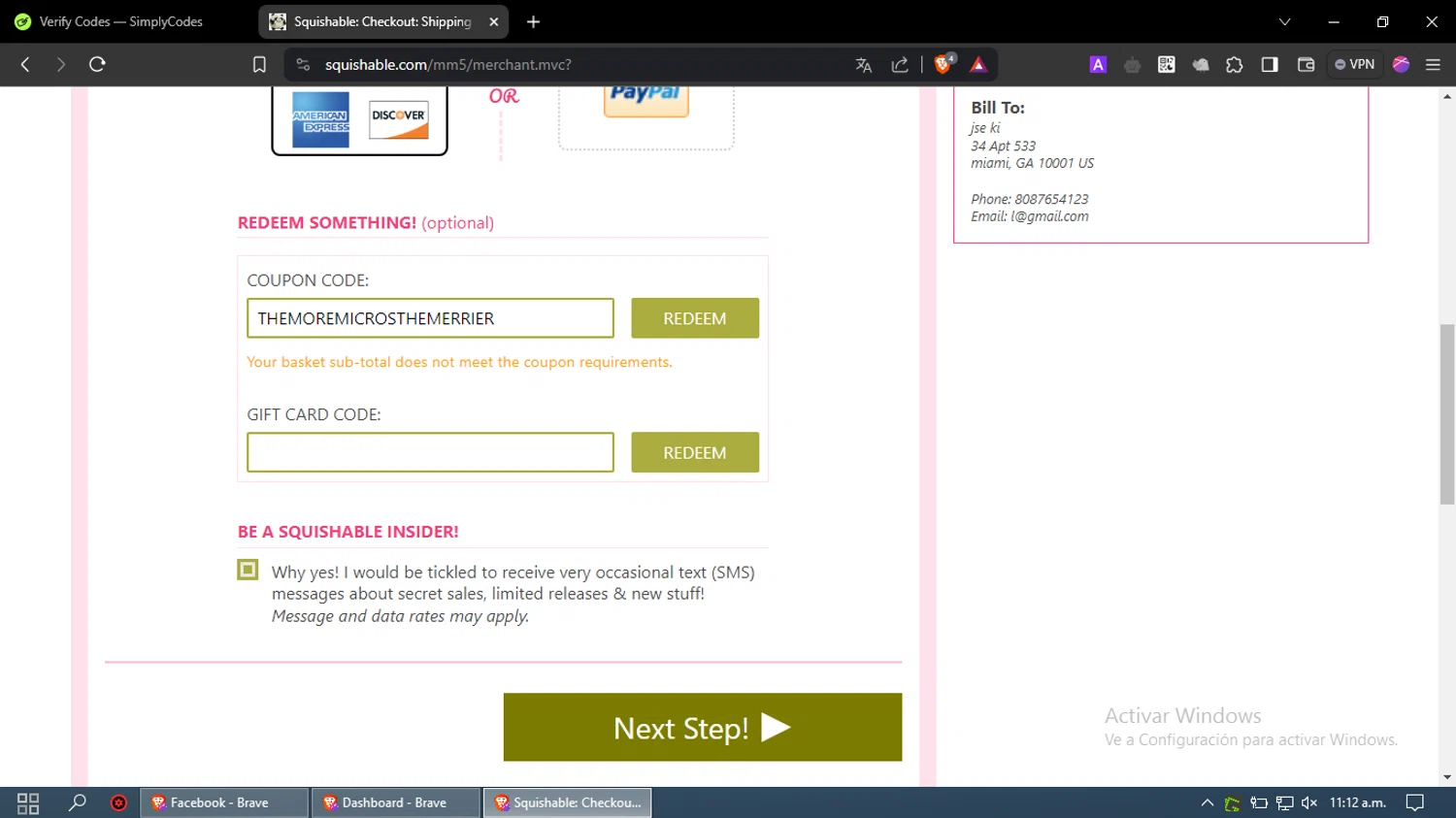
Task: Open the muted volume tray icon
Action: pos(1309,802)
